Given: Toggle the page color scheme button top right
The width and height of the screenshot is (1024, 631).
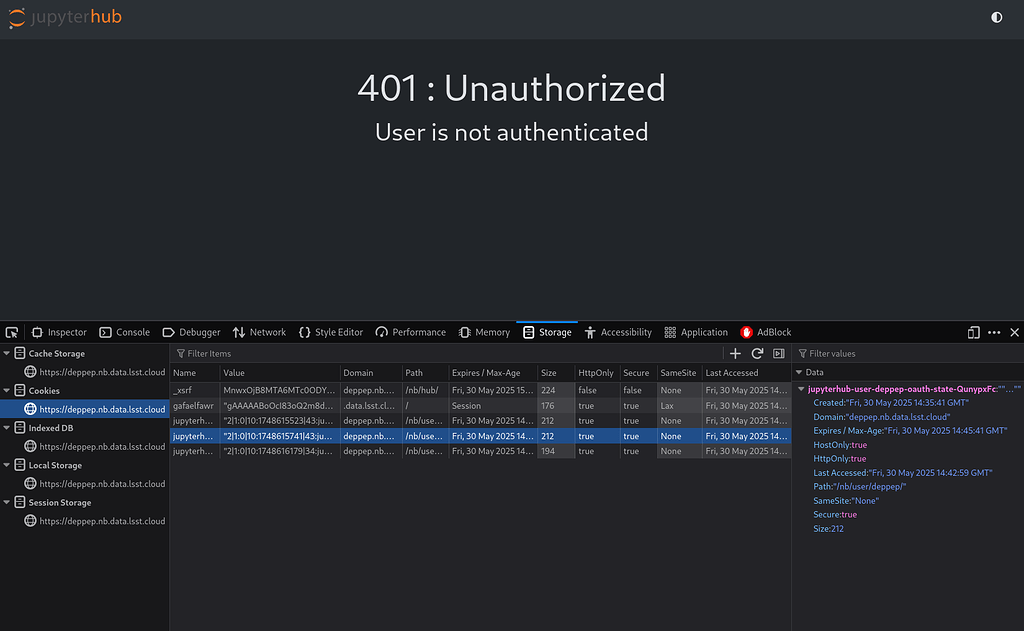Looking at the screenshot, I should tap(996, 17).
